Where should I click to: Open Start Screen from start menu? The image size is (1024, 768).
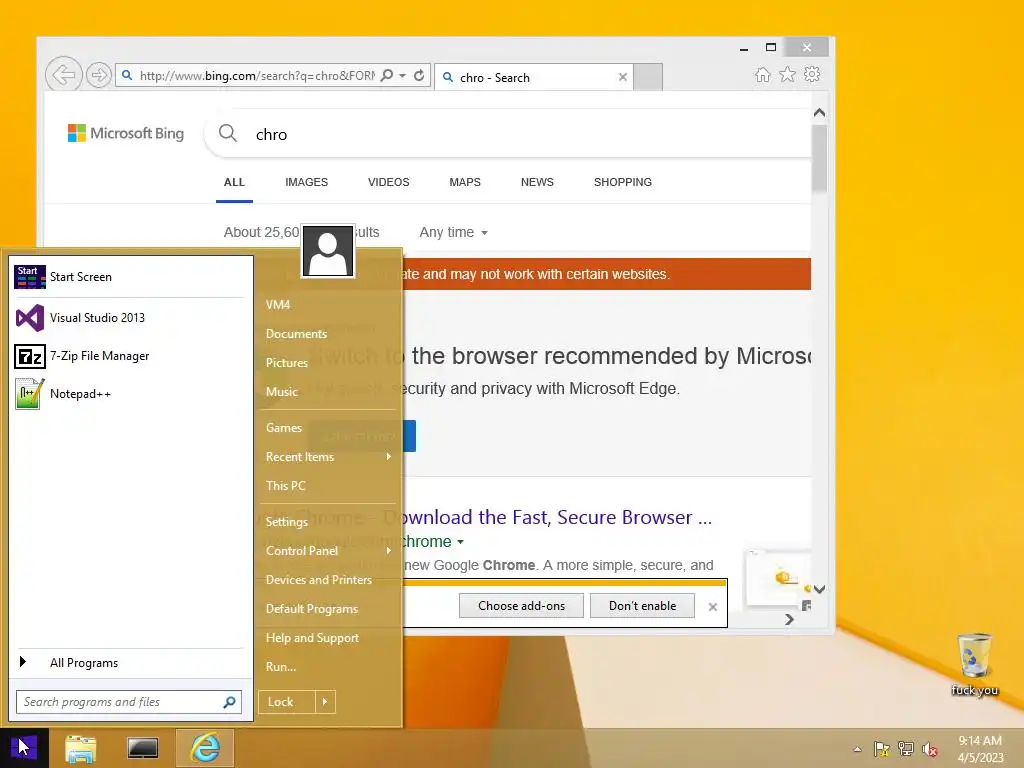pyautogui.click(x=129, y=277)
